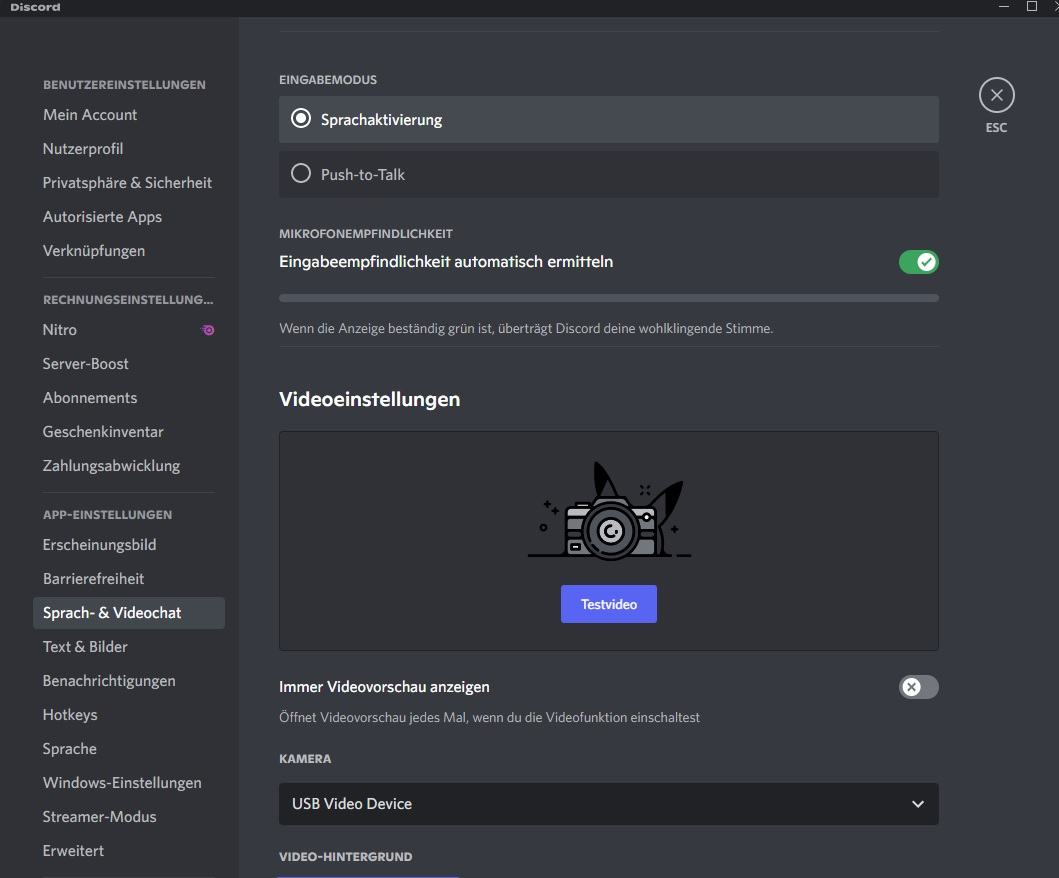Select the Sprachaktivierung radio option
Image resolution: width=1059 pixels, height=878 pixels.
click(x=609, y=120)
